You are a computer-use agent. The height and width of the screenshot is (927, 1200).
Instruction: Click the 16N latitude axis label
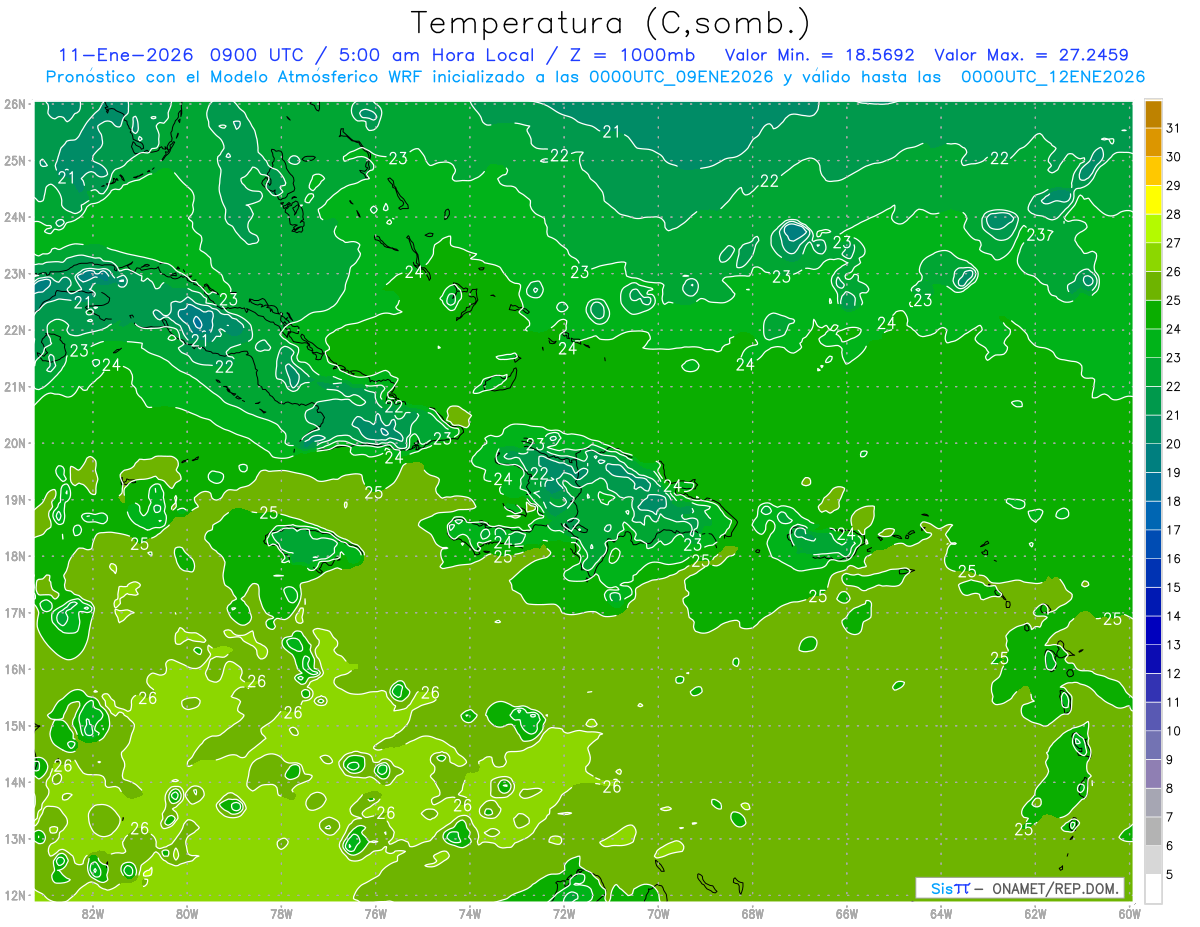click(14, 669)
